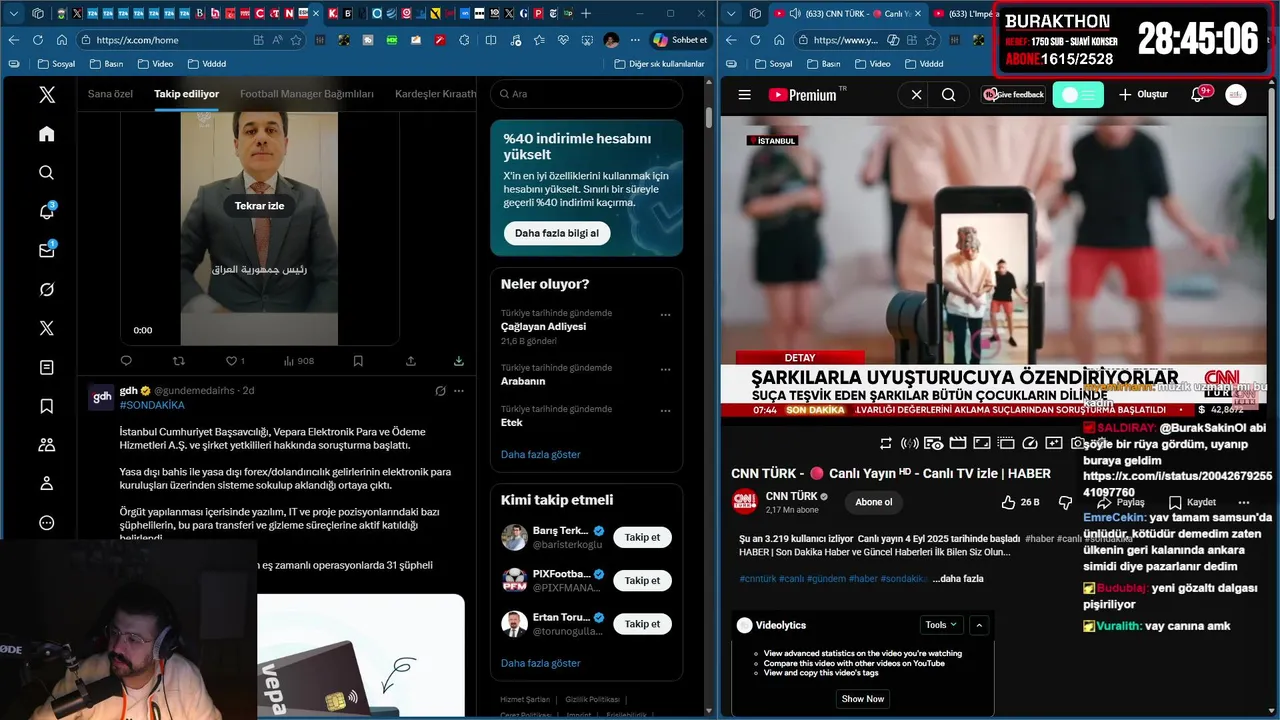This screenshot has height=720, width=1280.
Task: Open tab list dropdown in left browser
Action: point(14,13)
